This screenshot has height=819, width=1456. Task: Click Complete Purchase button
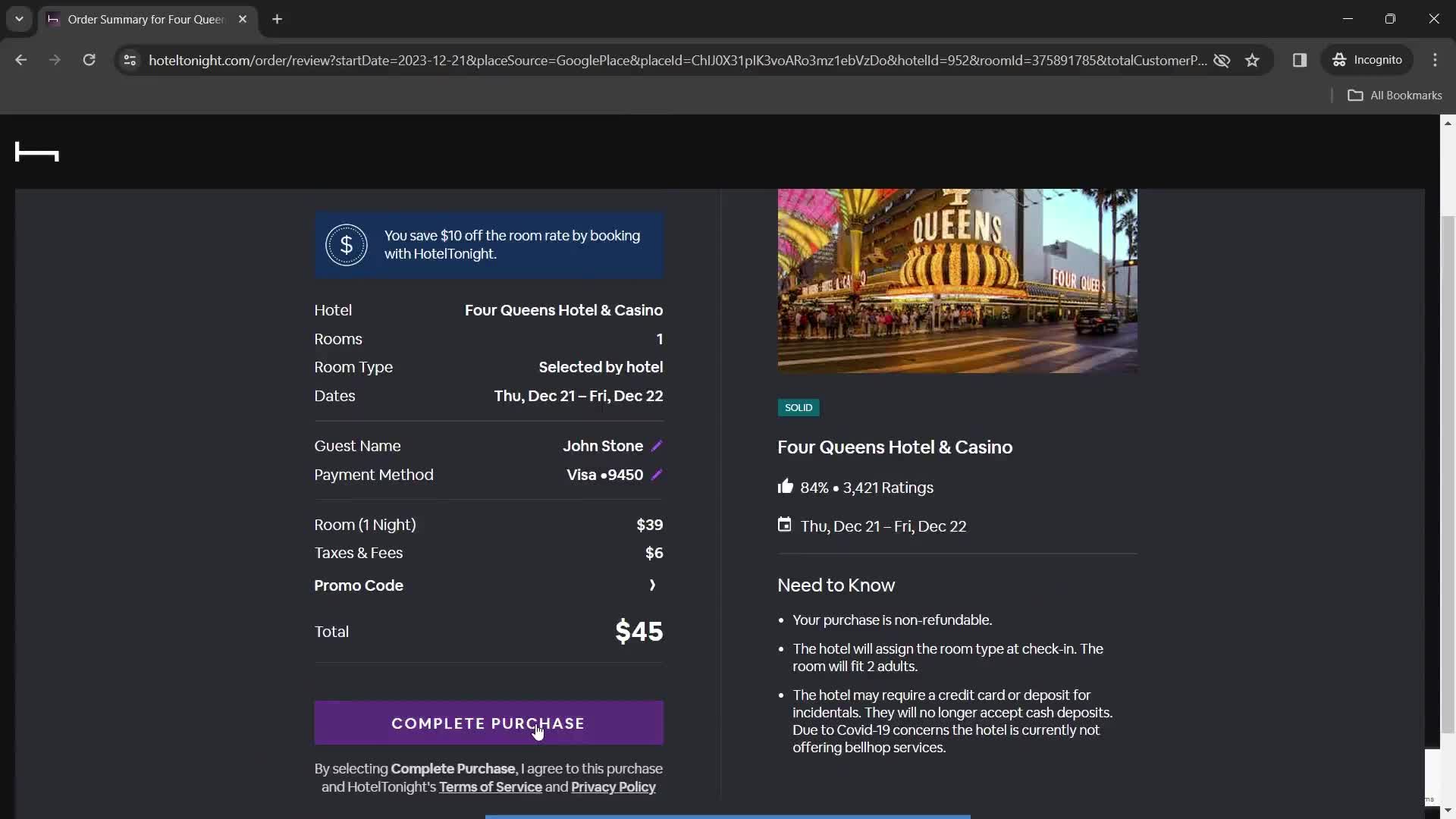488,723
